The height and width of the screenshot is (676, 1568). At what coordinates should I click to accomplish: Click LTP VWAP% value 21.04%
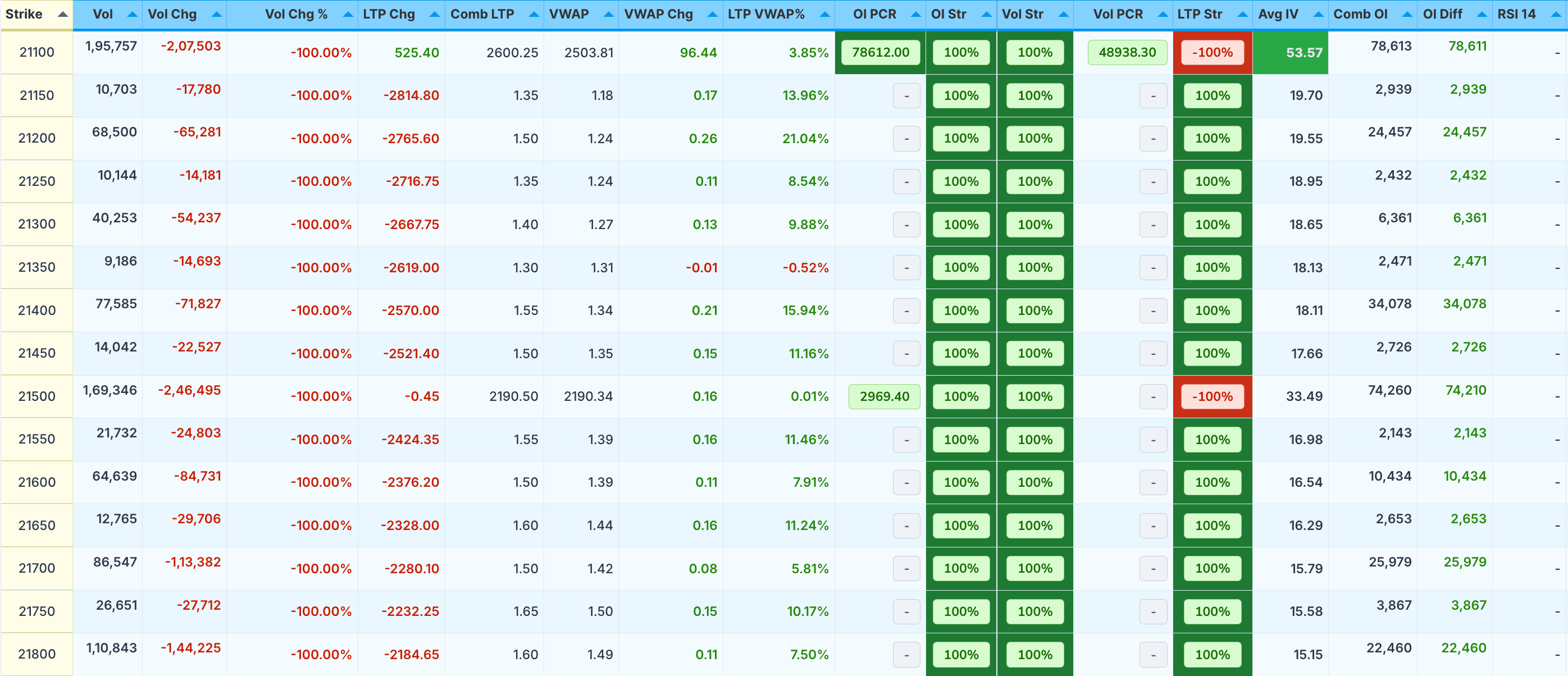click(x=805, y=139)
